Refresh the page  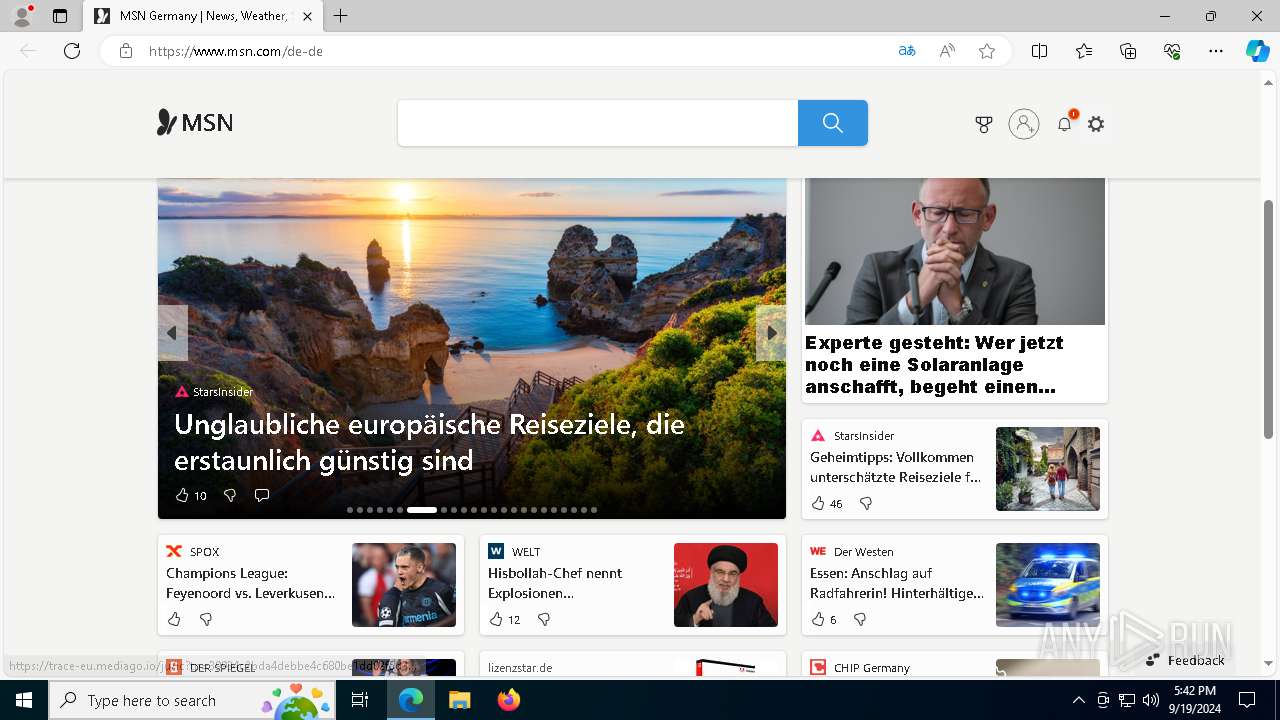[x=72, y=51]
